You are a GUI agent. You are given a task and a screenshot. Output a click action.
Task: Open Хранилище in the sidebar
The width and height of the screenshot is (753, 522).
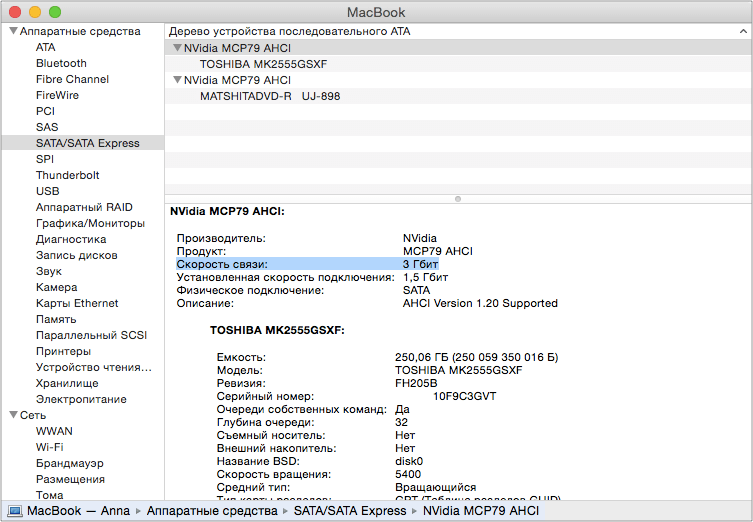click(x=67, y=383)
